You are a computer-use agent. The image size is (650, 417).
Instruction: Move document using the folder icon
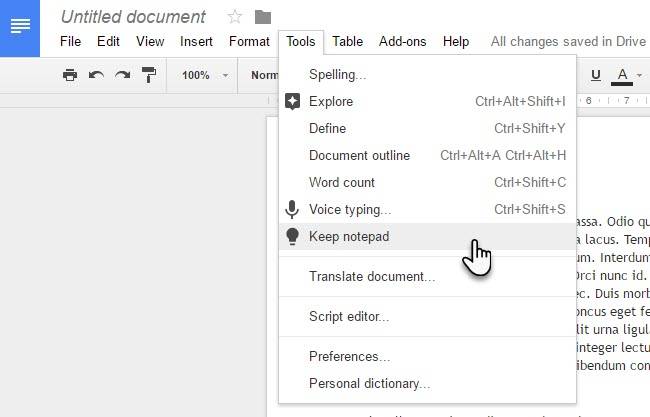point(263,17)
